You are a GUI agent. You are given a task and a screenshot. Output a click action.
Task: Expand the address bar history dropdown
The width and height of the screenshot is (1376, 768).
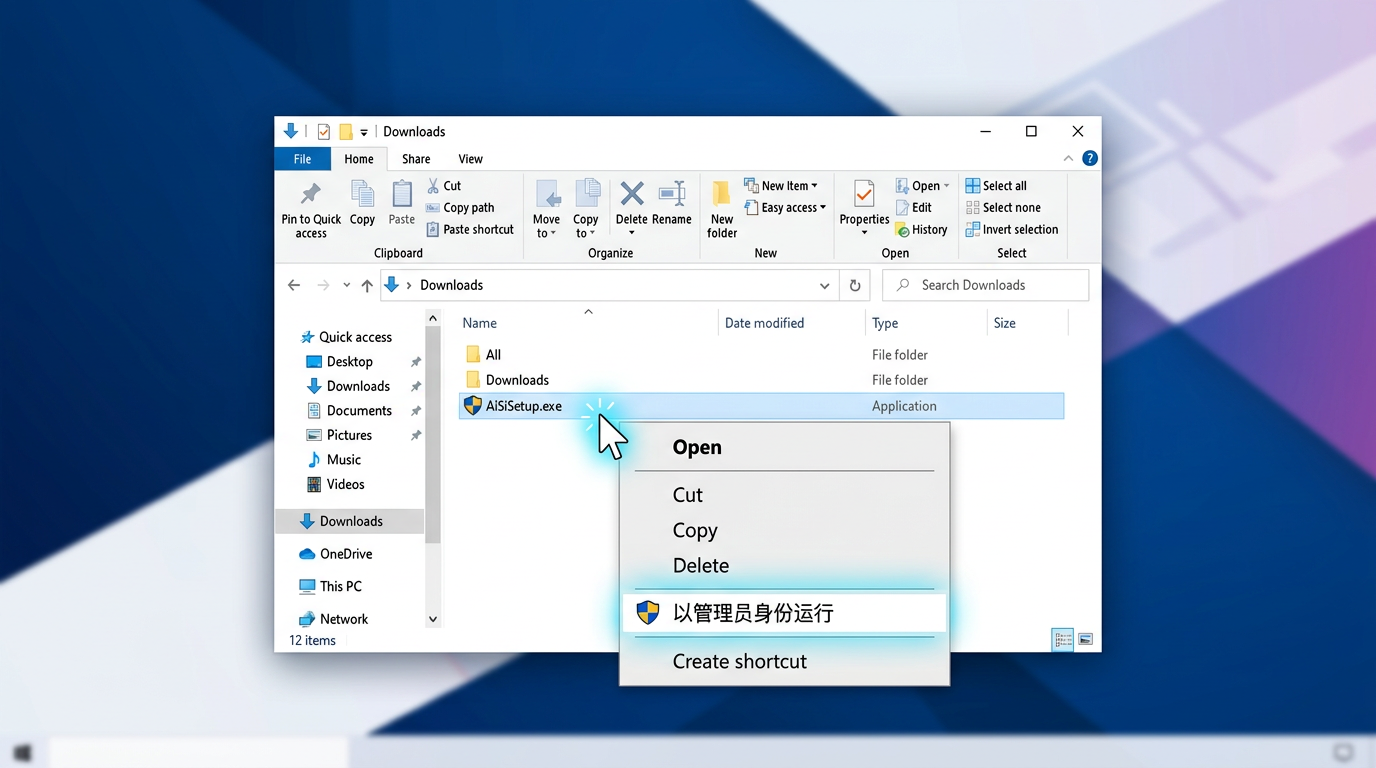824,285
